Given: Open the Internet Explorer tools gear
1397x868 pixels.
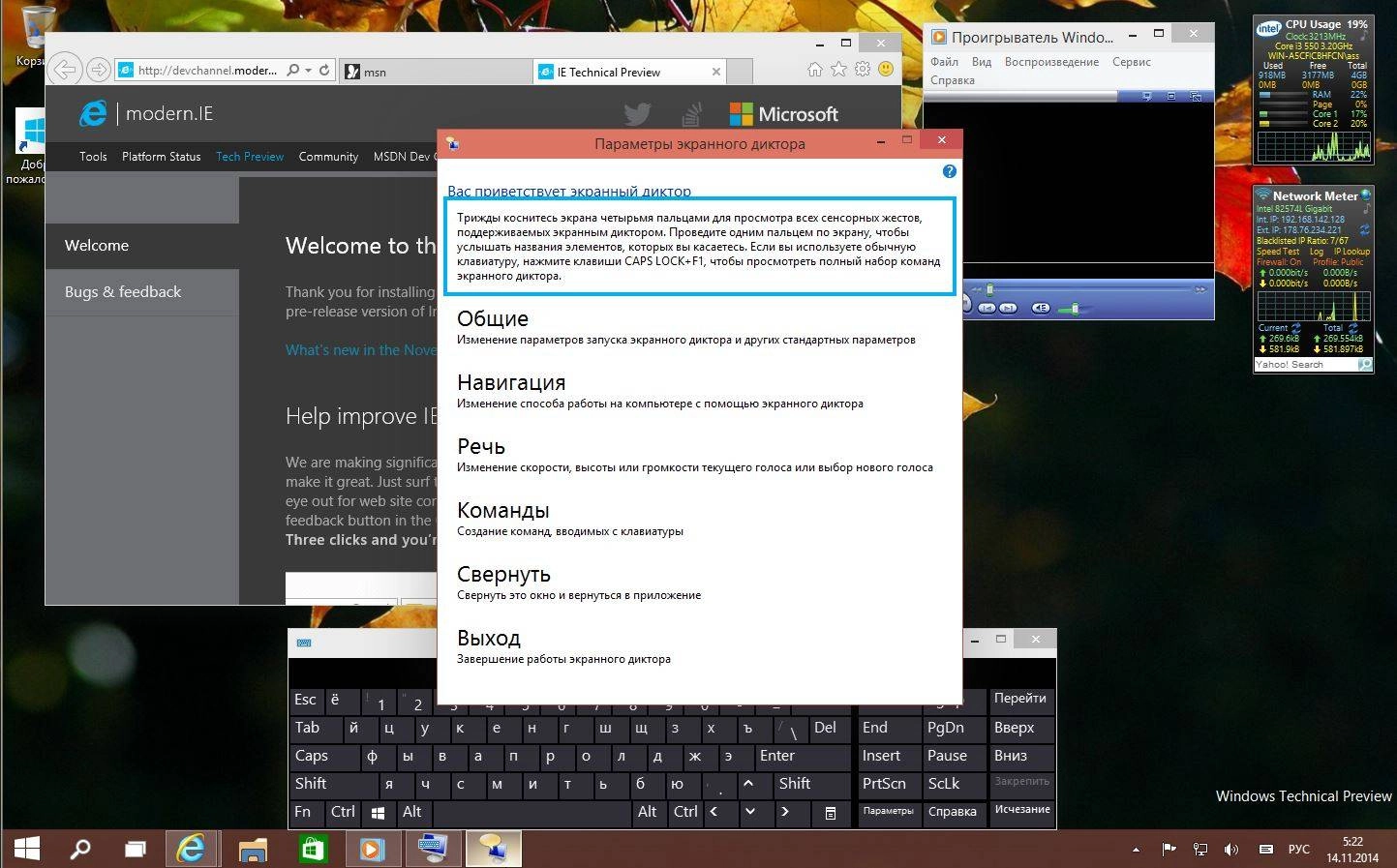Looking at the screenshot, I should [x=862, y=70].
